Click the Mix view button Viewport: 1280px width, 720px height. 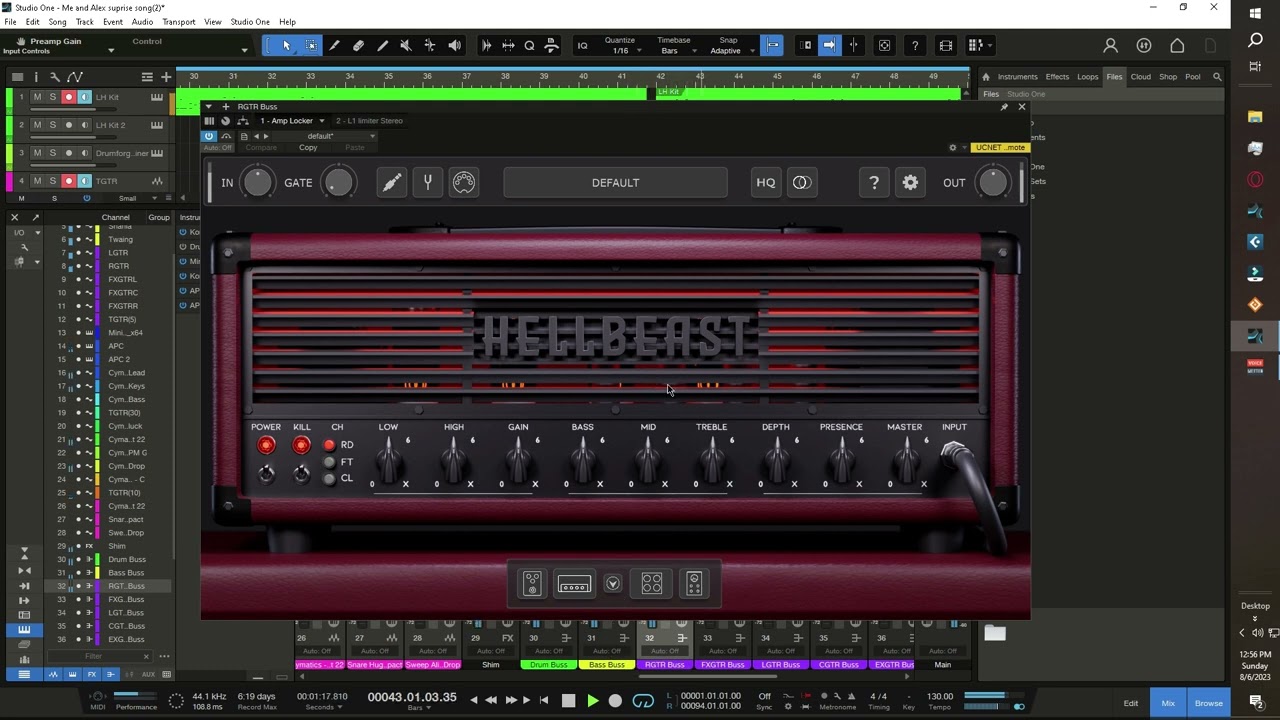coord(1168,703)
